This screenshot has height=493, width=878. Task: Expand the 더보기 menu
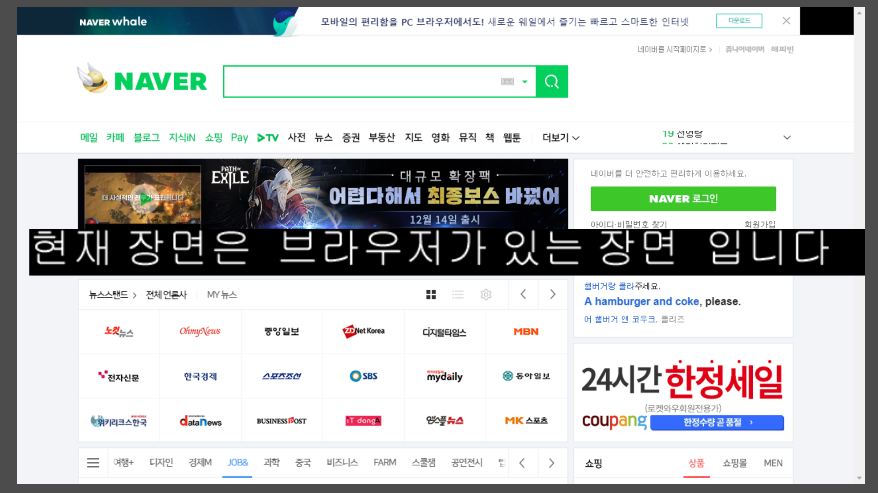tap(561, 137)
